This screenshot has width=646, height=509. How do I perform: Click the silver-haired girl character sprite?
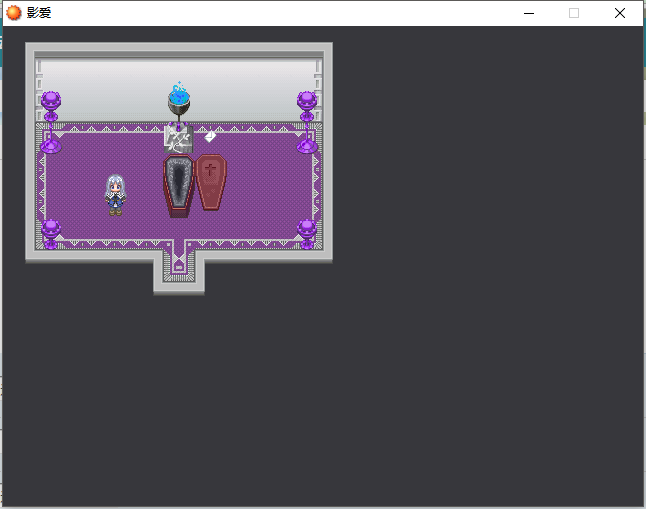[x=115, y=195]
